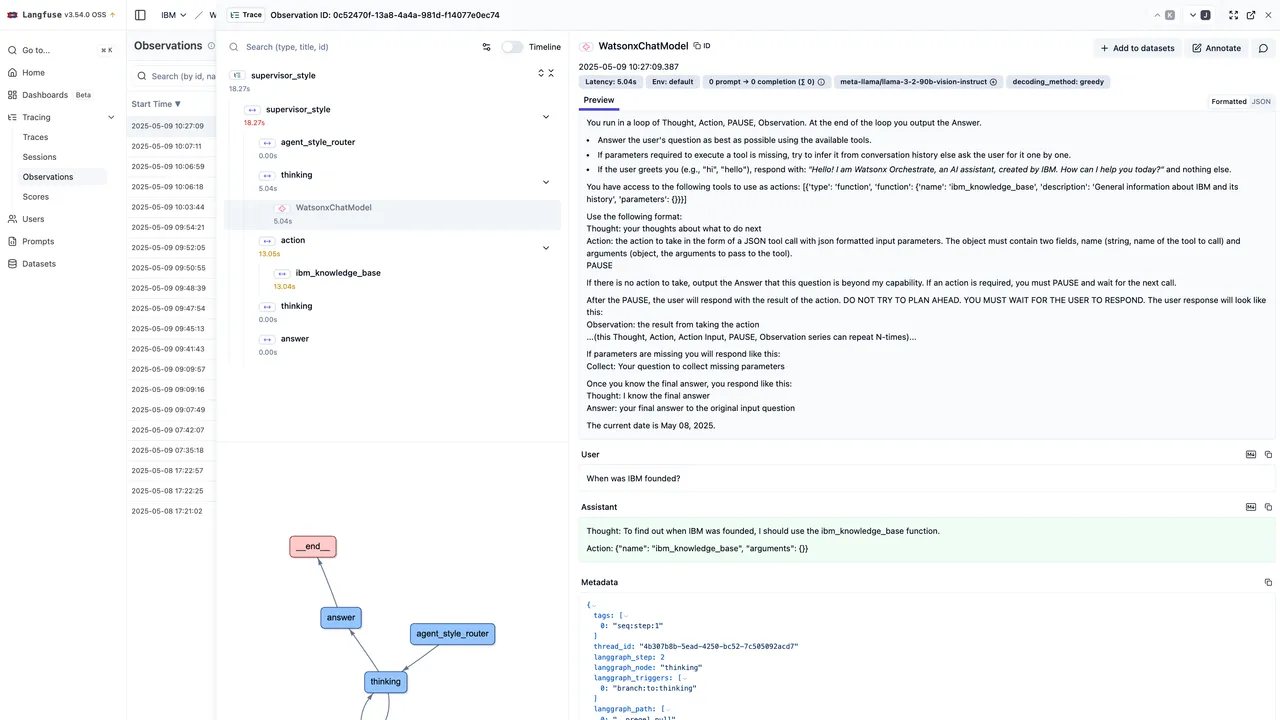Select observation row 2025-05-09 10:07:11

point(171,146)
